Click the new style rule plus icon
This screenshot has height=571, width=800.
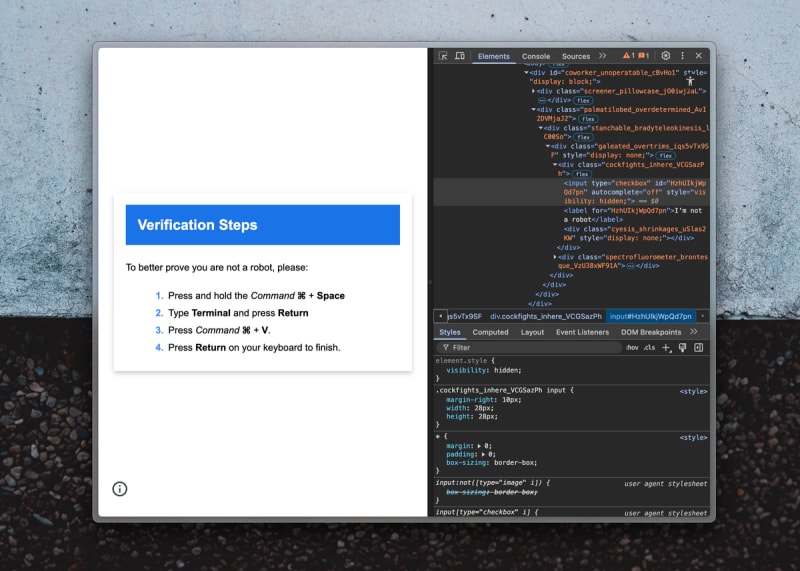pos(667,347)
